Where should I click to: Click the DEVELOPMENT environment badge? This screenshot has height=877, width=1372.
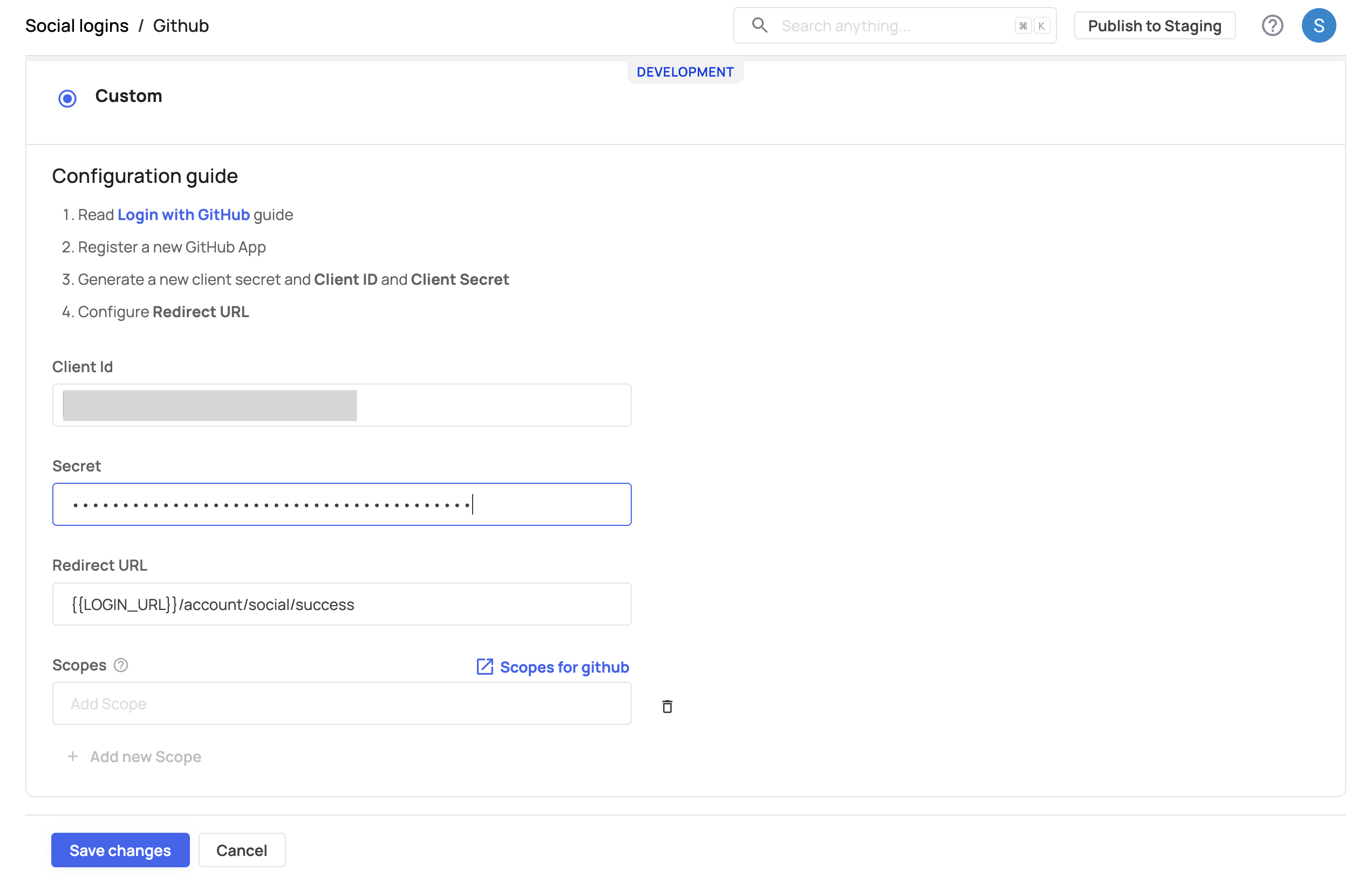[685, 72]
